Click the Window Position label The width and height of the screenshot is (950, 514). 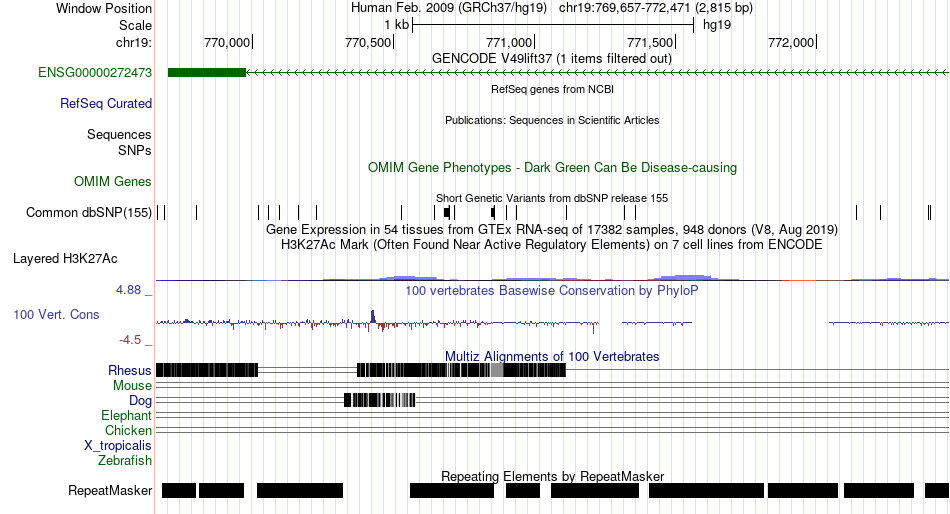(104, 8)
